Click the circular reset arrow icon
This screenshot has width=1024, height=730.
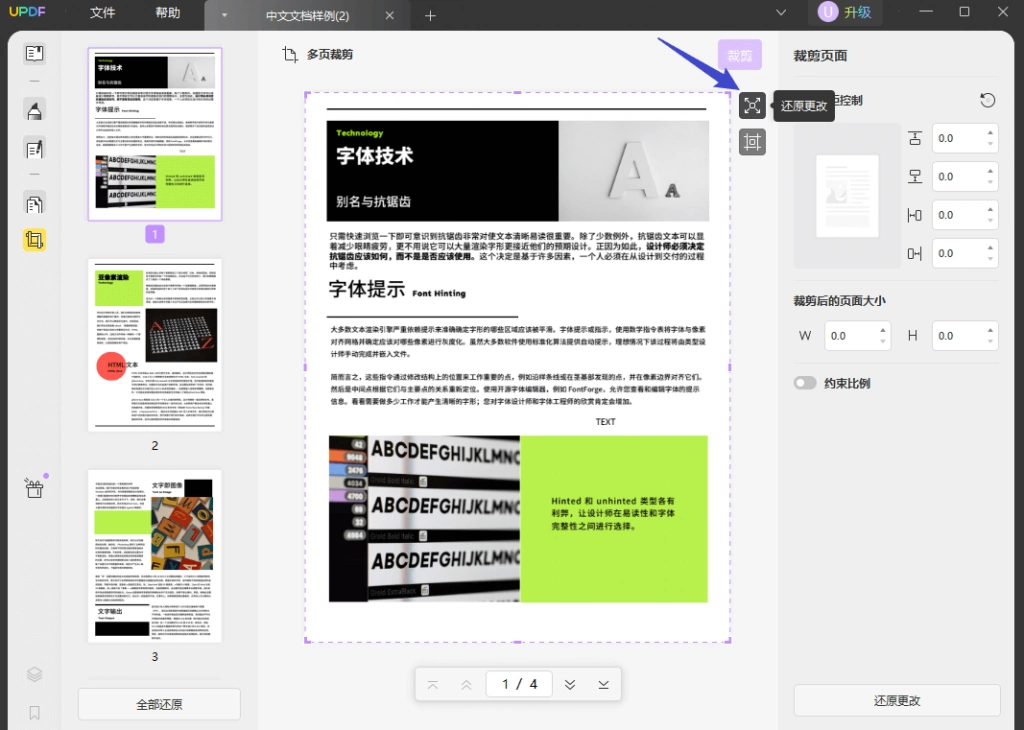click(987, 100)
